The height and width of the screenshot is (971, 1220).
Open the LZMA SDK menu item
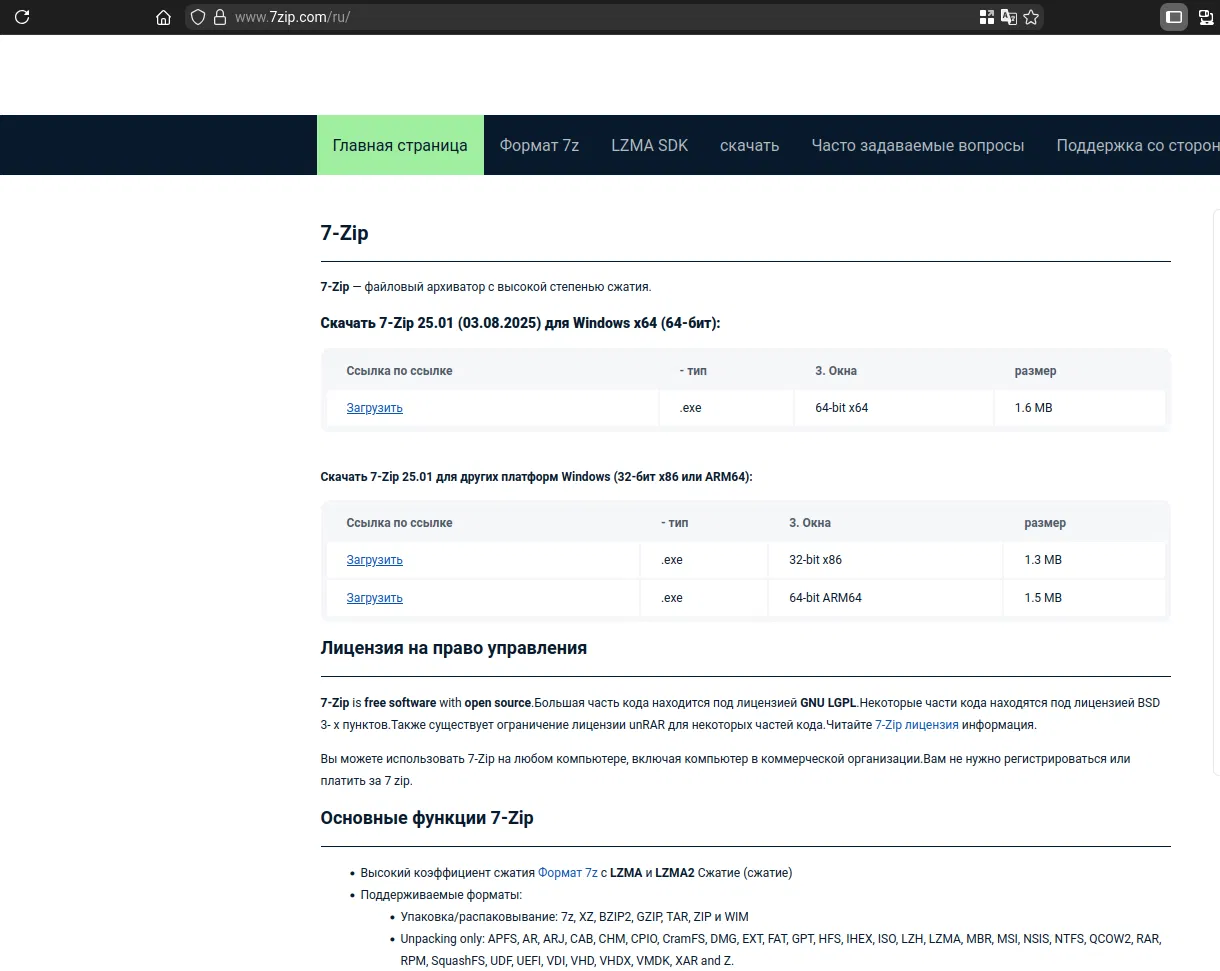click(650, 145)
